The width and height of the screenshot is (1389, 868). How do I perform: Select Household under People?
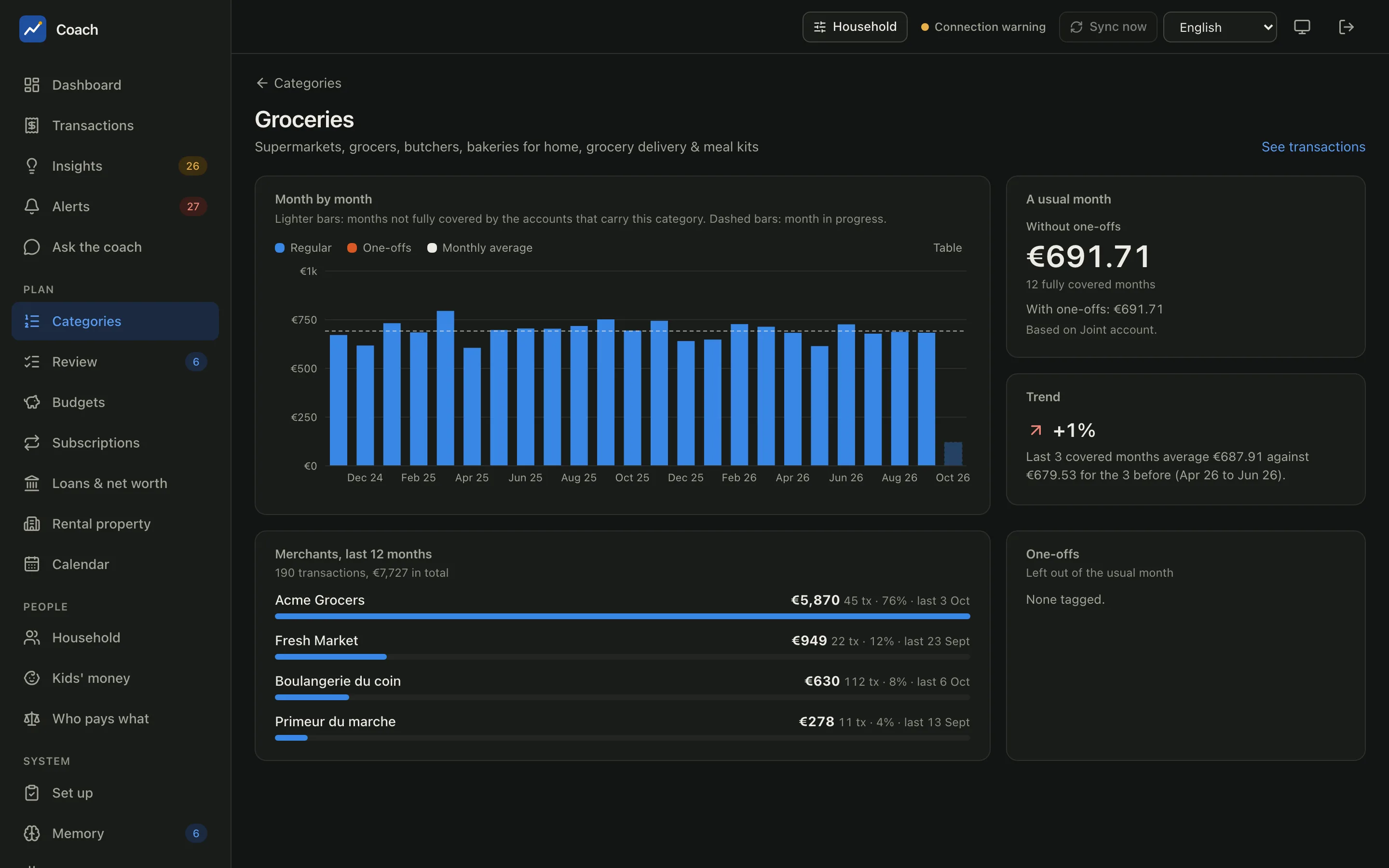[115, 637]
